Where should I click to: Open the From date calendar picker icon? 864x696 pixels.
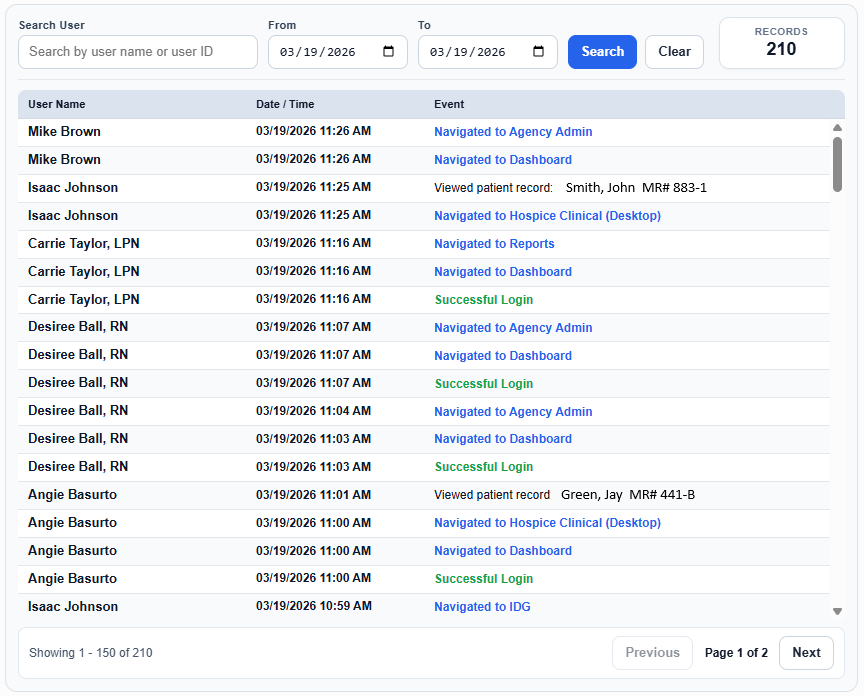(388, 51)
